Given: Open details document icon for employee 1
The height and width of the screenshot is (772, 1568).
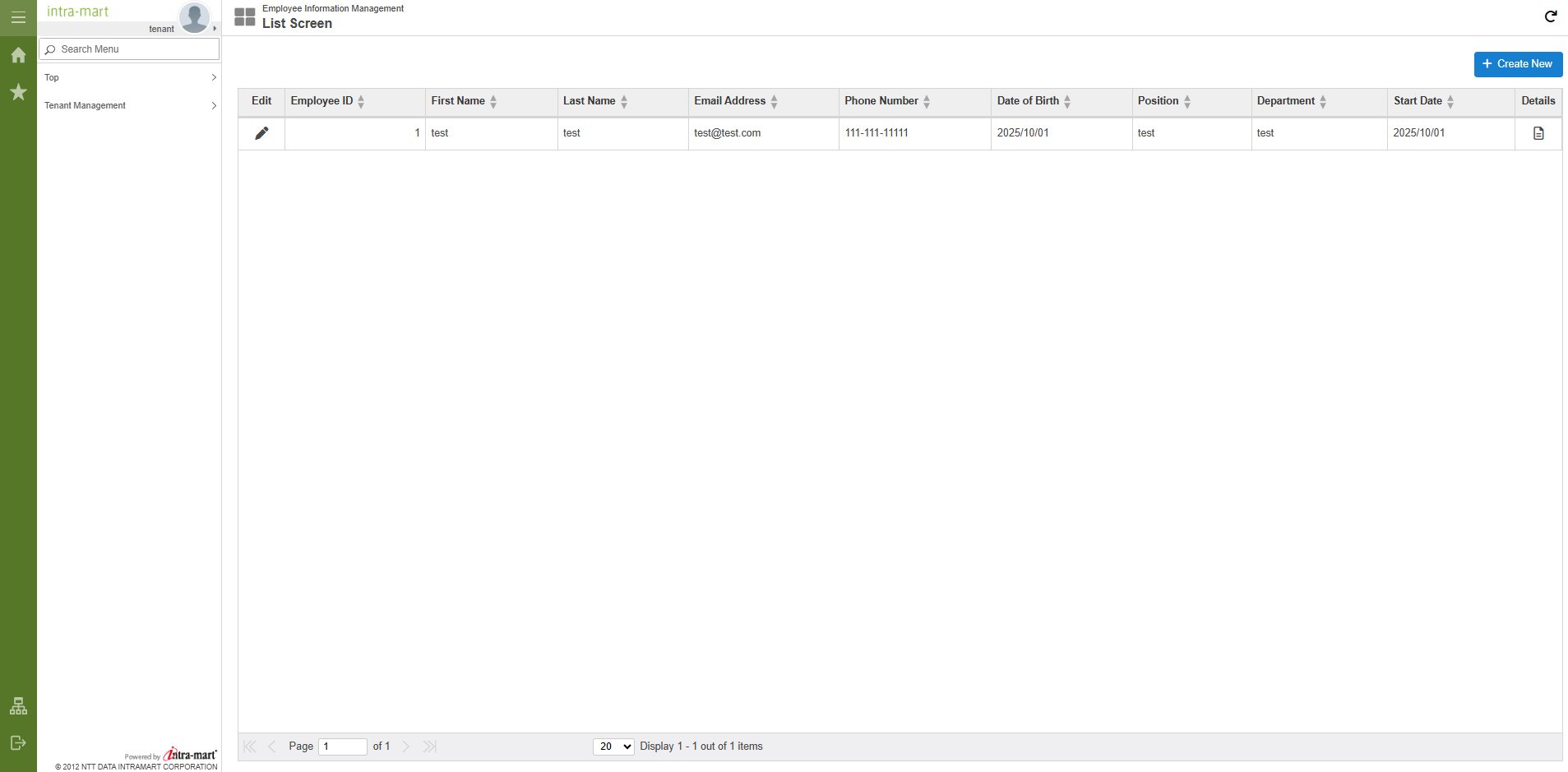Looking at the screenshot, I should pos(1538,133).
